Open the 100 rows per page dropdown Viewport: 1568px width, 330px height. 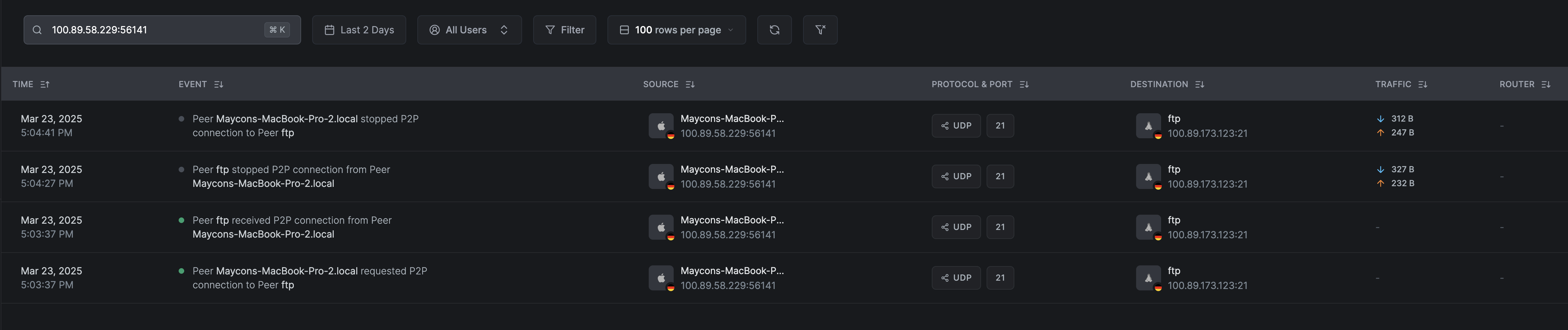click(676, 30)
